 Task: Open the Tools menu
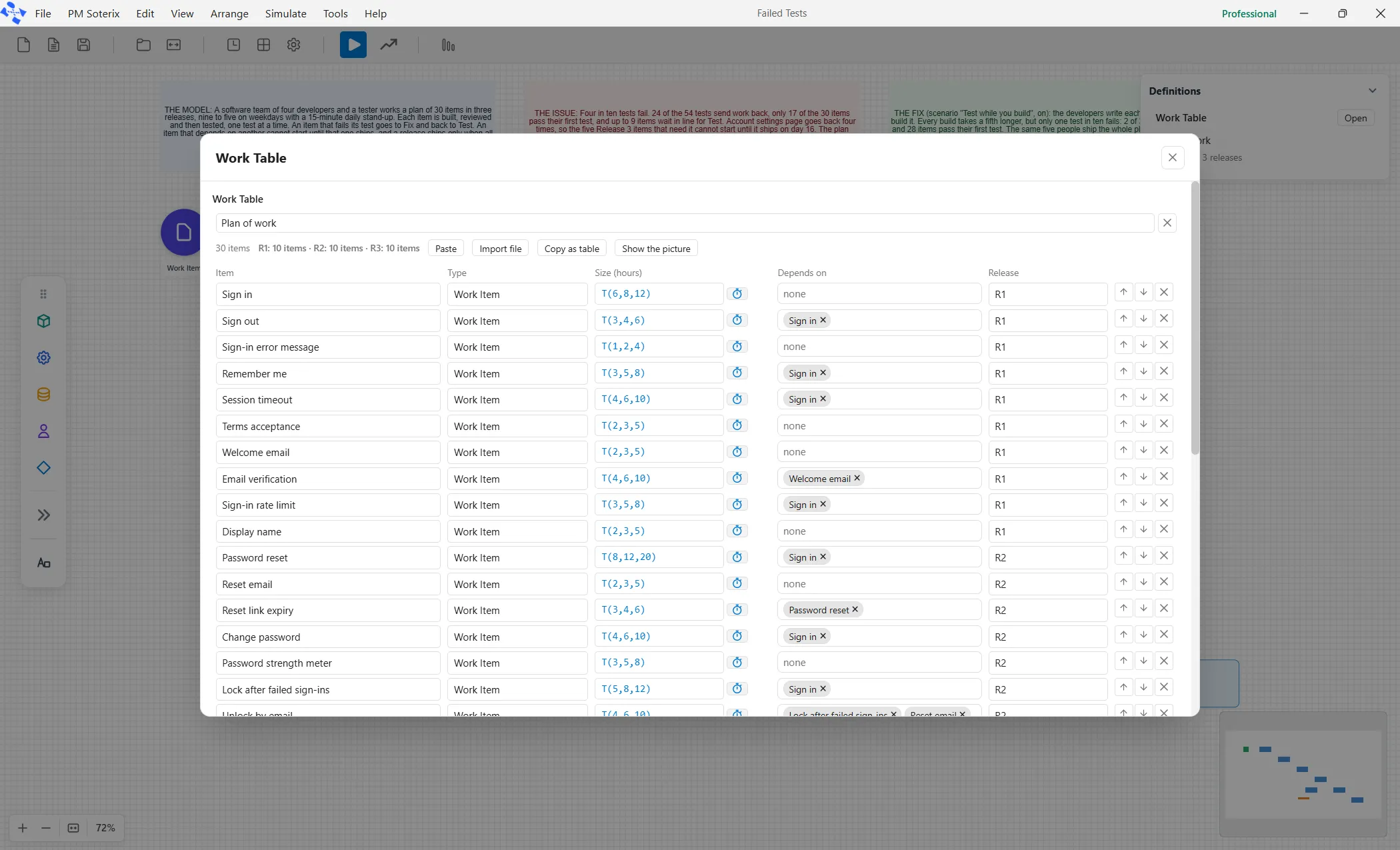point(335,13)
